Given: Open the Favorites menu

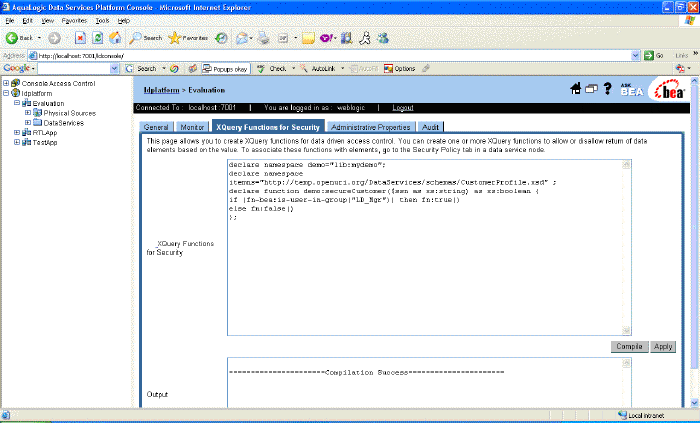Looking at the screenshot, I should pos(74,21).
